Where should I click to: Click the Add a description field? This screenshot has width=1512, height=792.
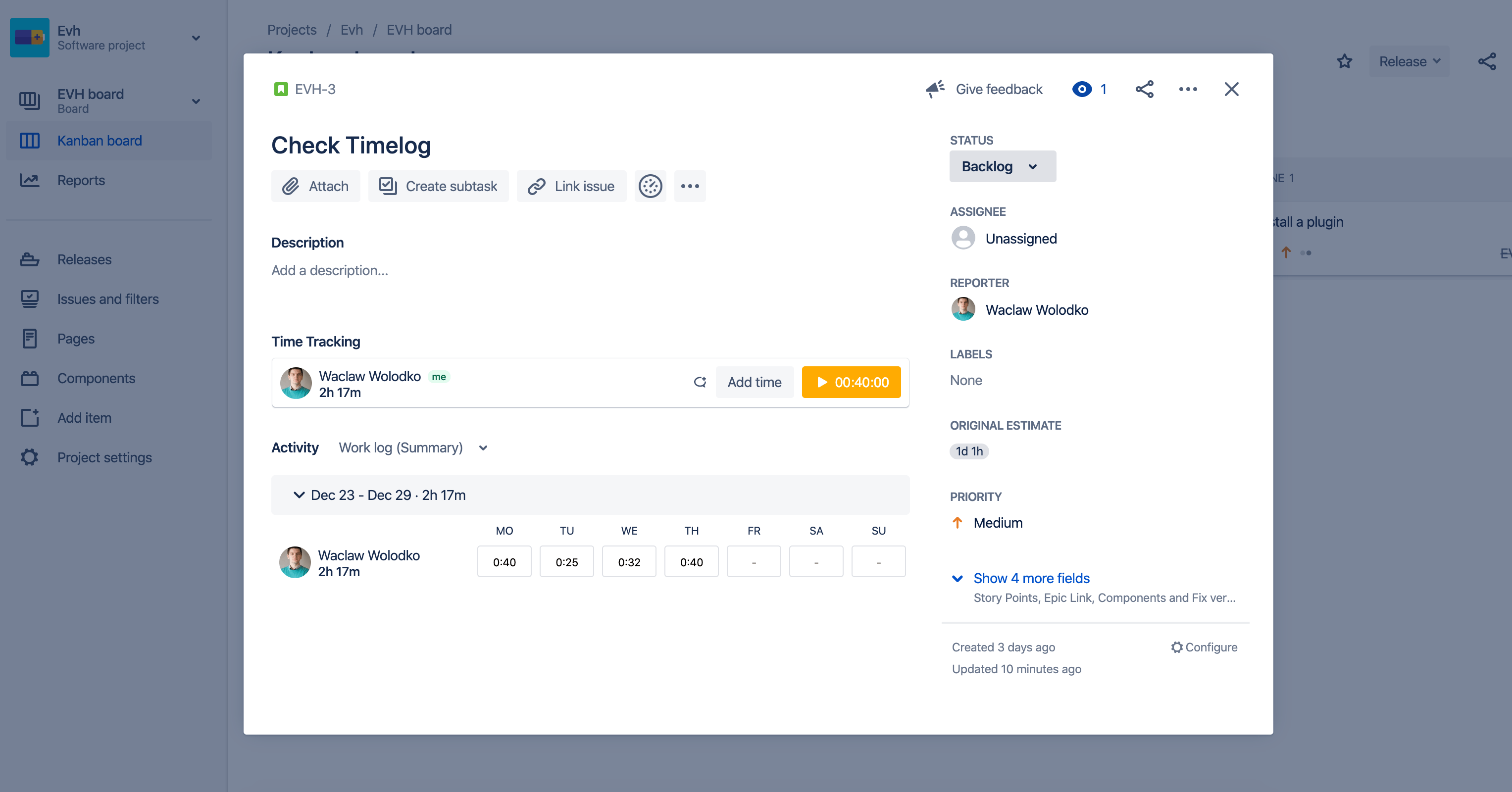(x=329, y=270)
